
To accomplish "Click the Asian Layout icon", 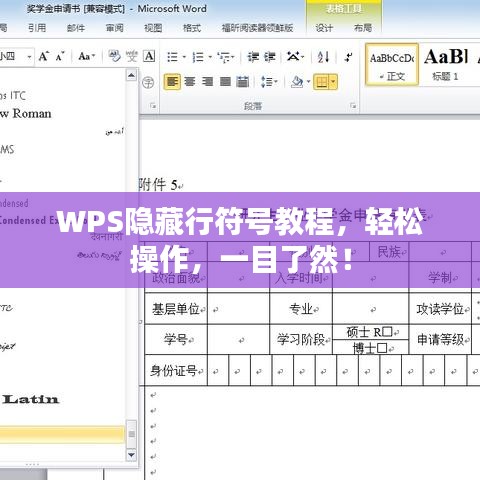I will pyautogui.click(x=293, y=57).
